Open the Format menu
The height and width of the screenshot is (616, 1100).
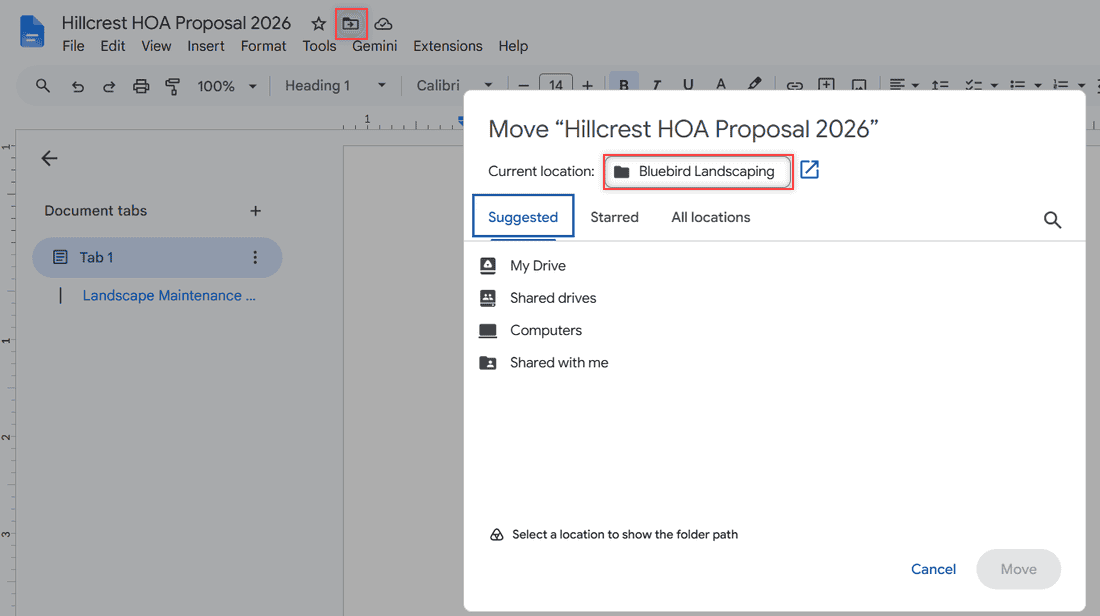[x=263, y=46]
